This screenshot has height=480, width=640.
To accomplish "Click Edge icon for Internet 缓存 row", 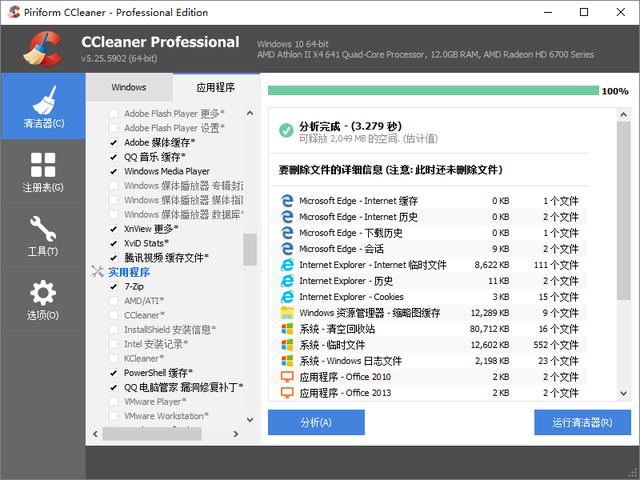I will pos(287,201).
